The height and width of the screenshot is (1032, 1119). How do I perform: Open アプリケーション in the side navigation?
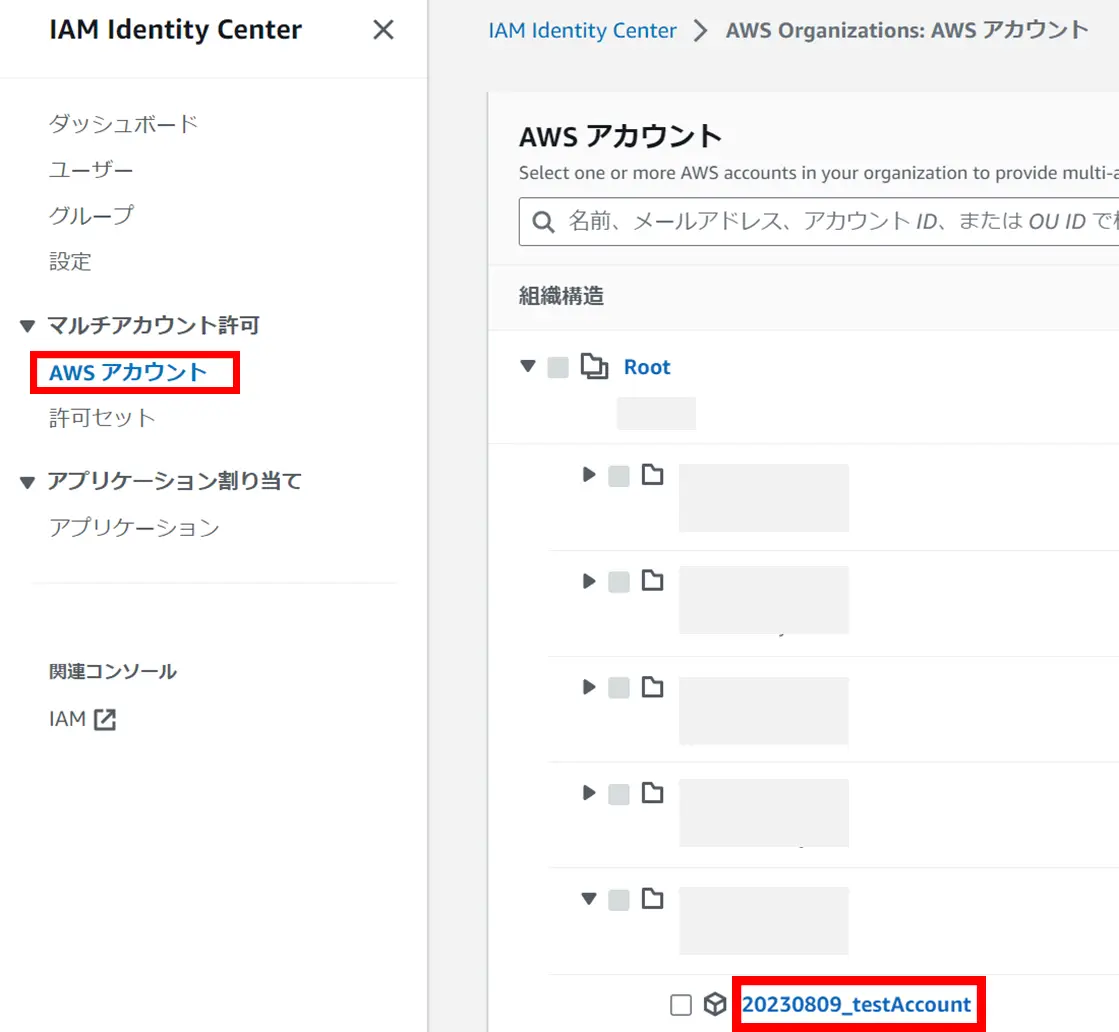point(134,527)
